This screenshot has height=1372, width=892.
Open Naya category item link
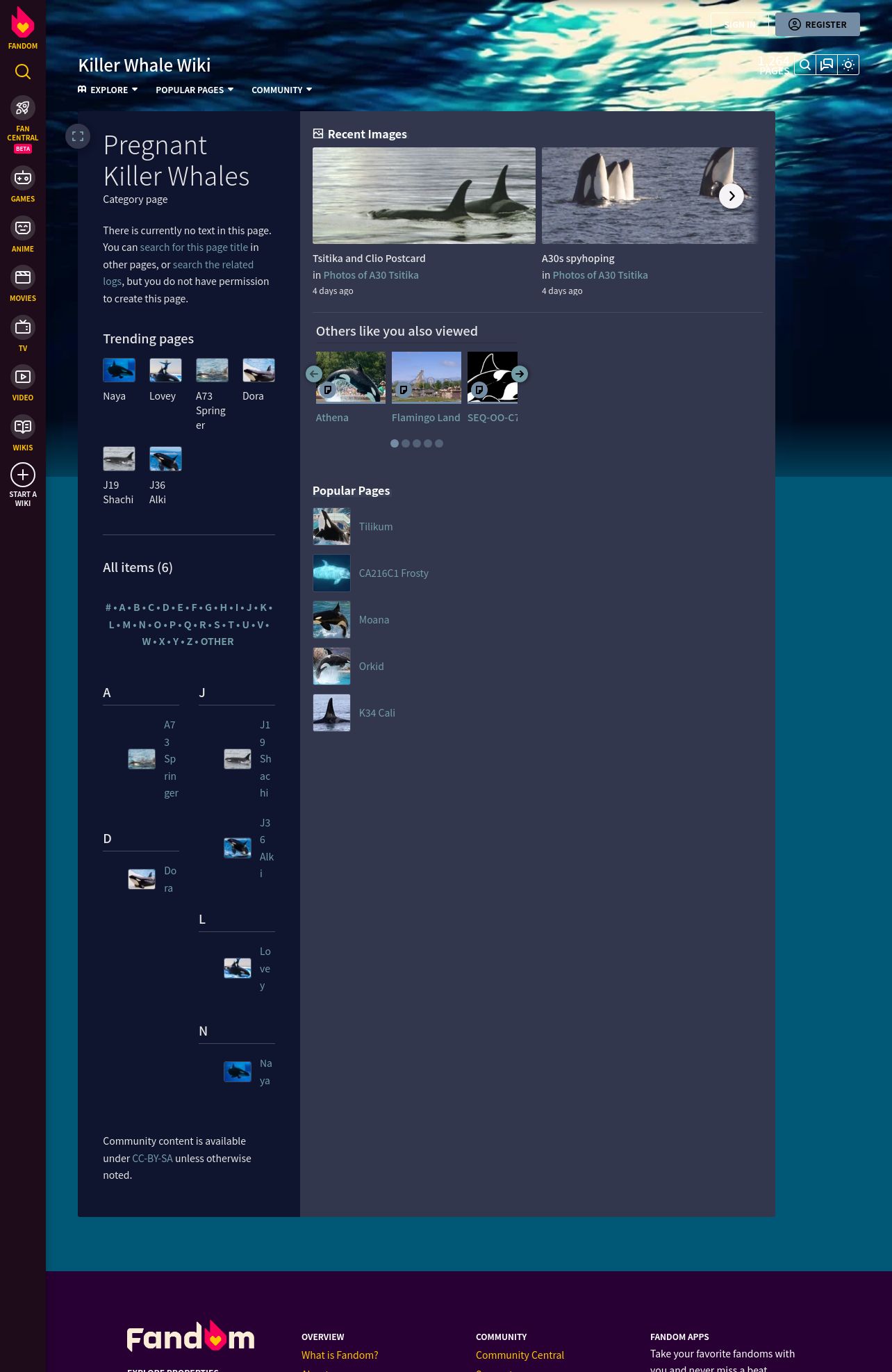click(x=265, y=1072)
